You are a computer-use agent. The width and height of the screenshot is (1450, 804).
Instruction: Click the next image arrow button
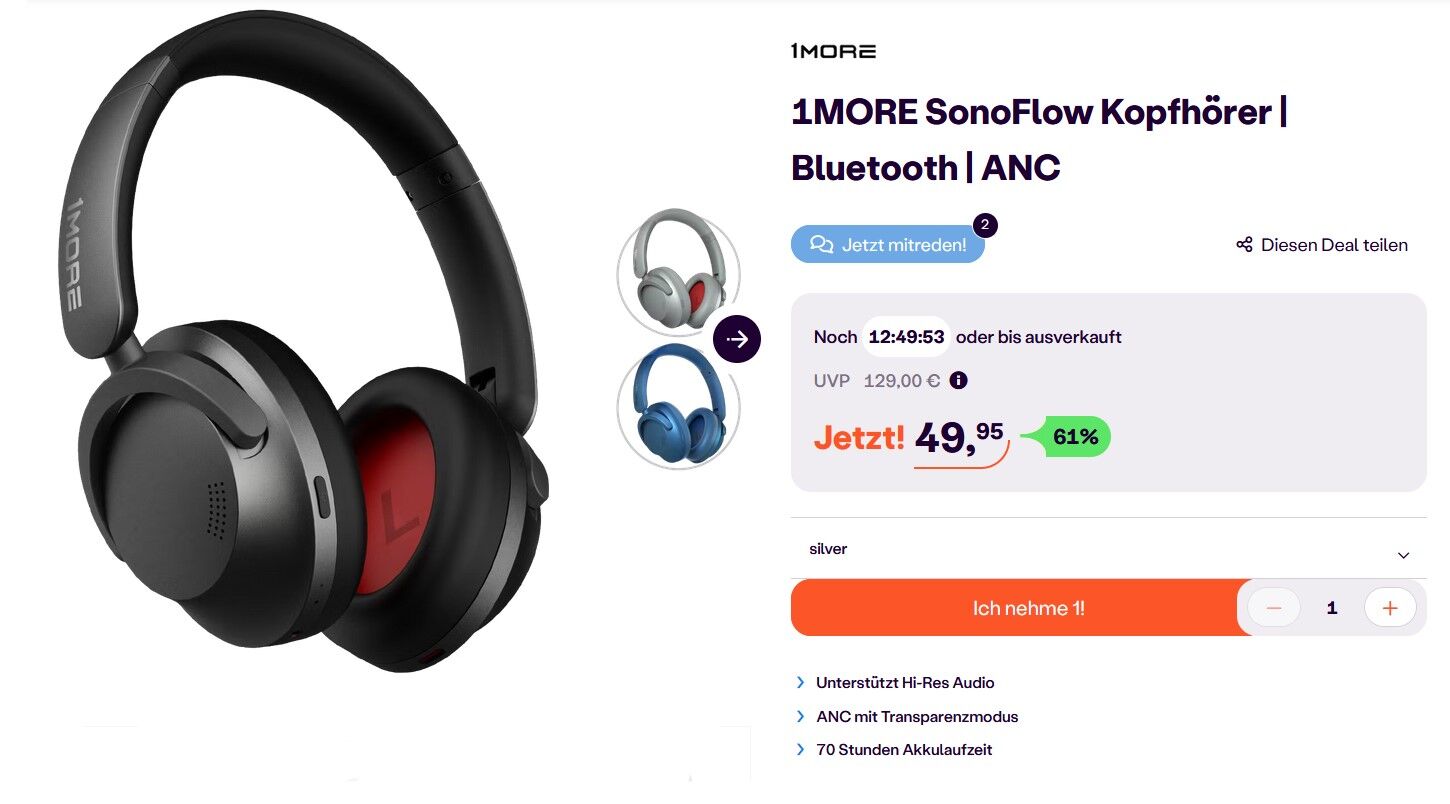737,340
